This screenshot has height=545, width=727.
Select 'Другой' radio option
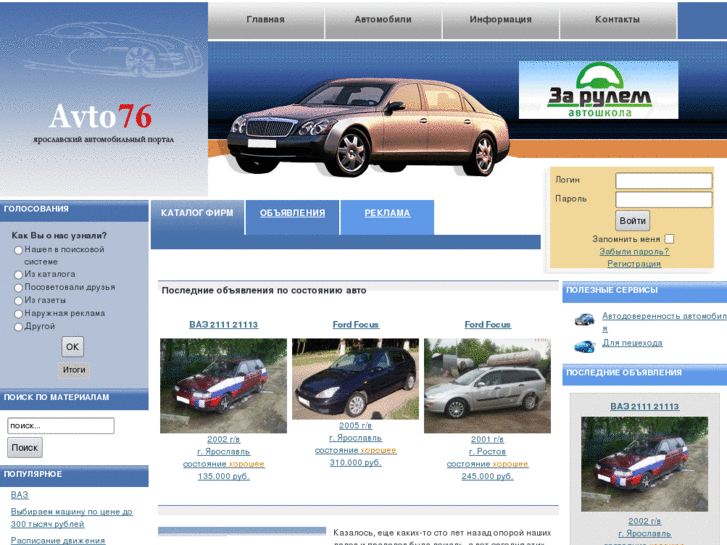click(x=18, y=327)
